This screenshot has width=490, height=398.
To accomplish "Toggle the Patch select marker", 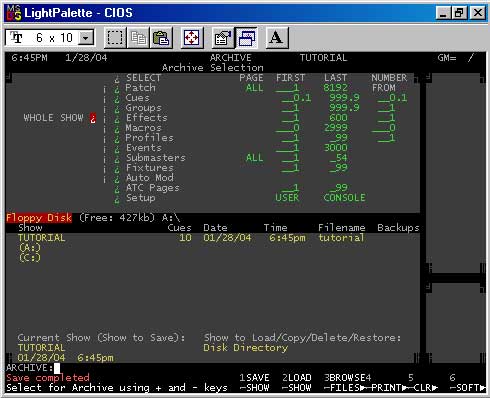I will pos(117,89).
